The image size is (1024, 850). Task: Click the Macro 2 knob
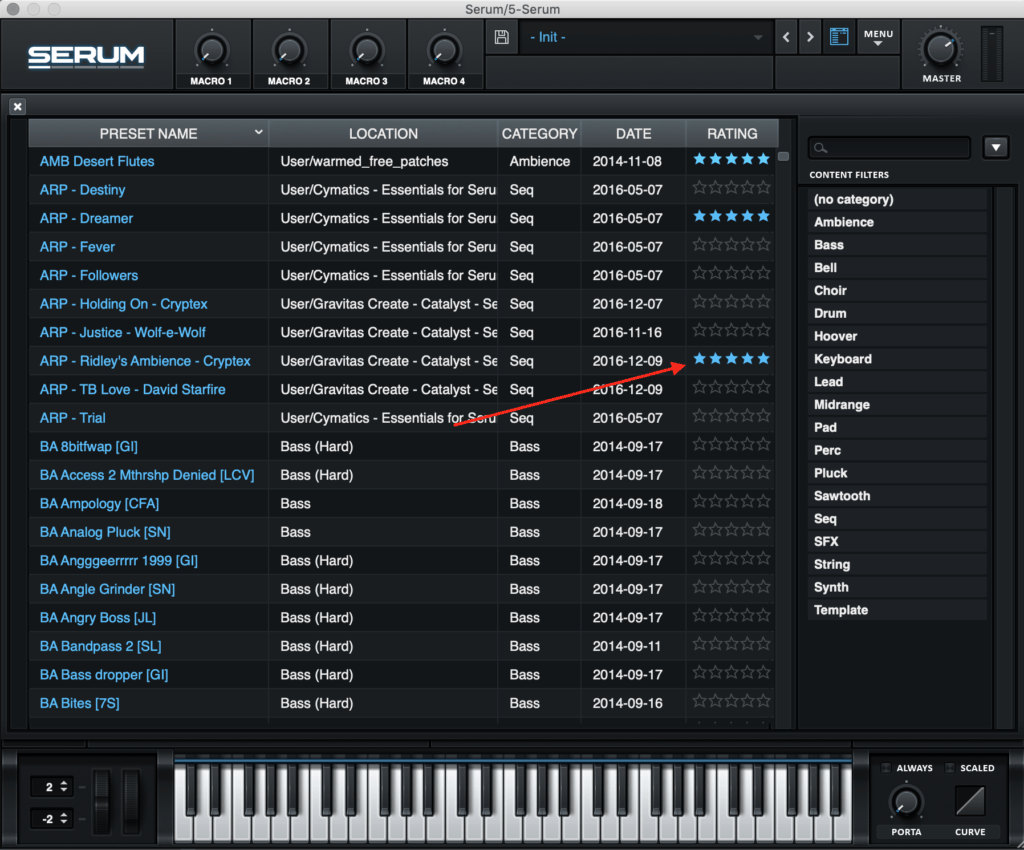[x=289, y=52]
